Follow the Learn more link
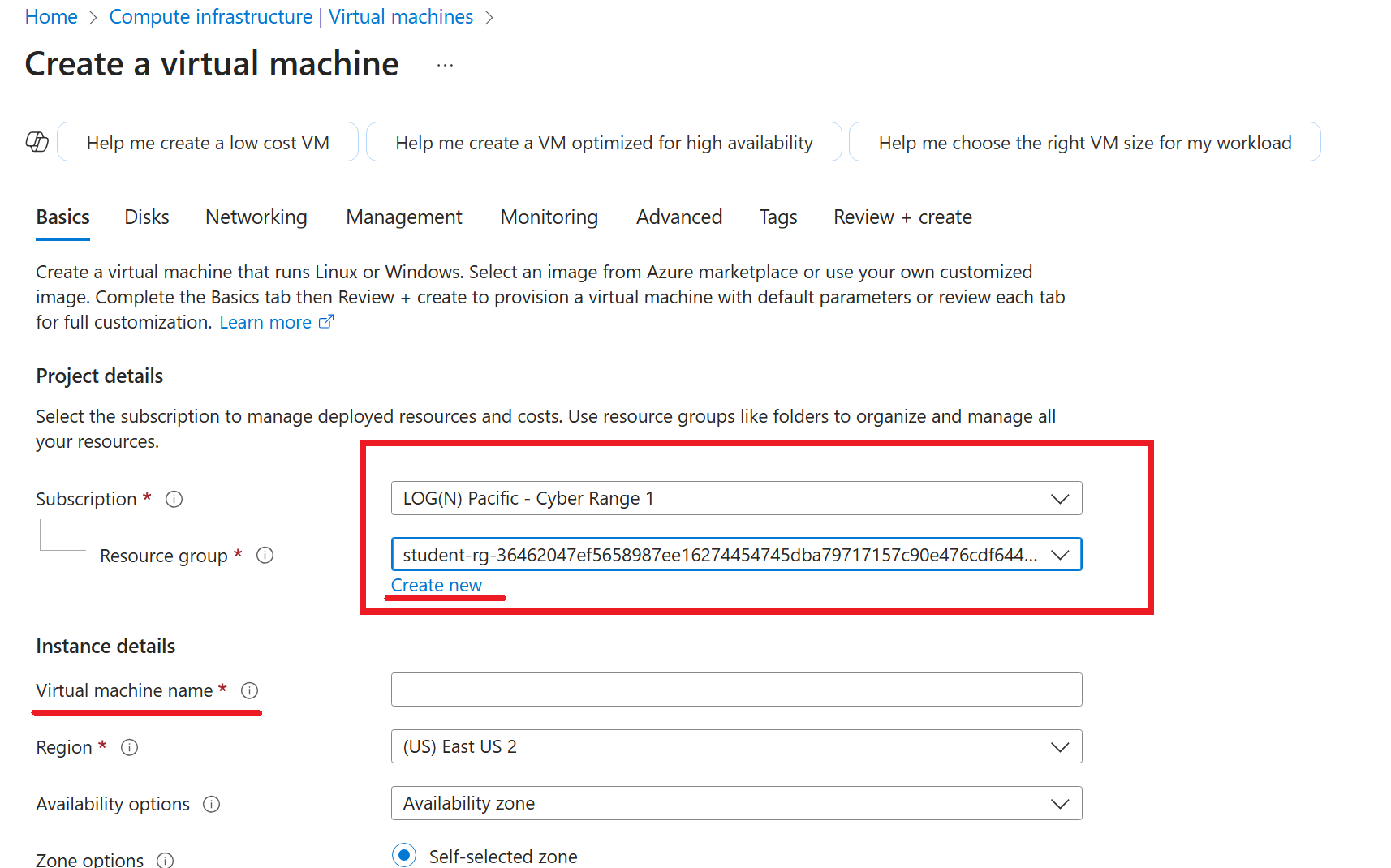The width and height of the screenshot is (1391, 868). pos(265,322)
